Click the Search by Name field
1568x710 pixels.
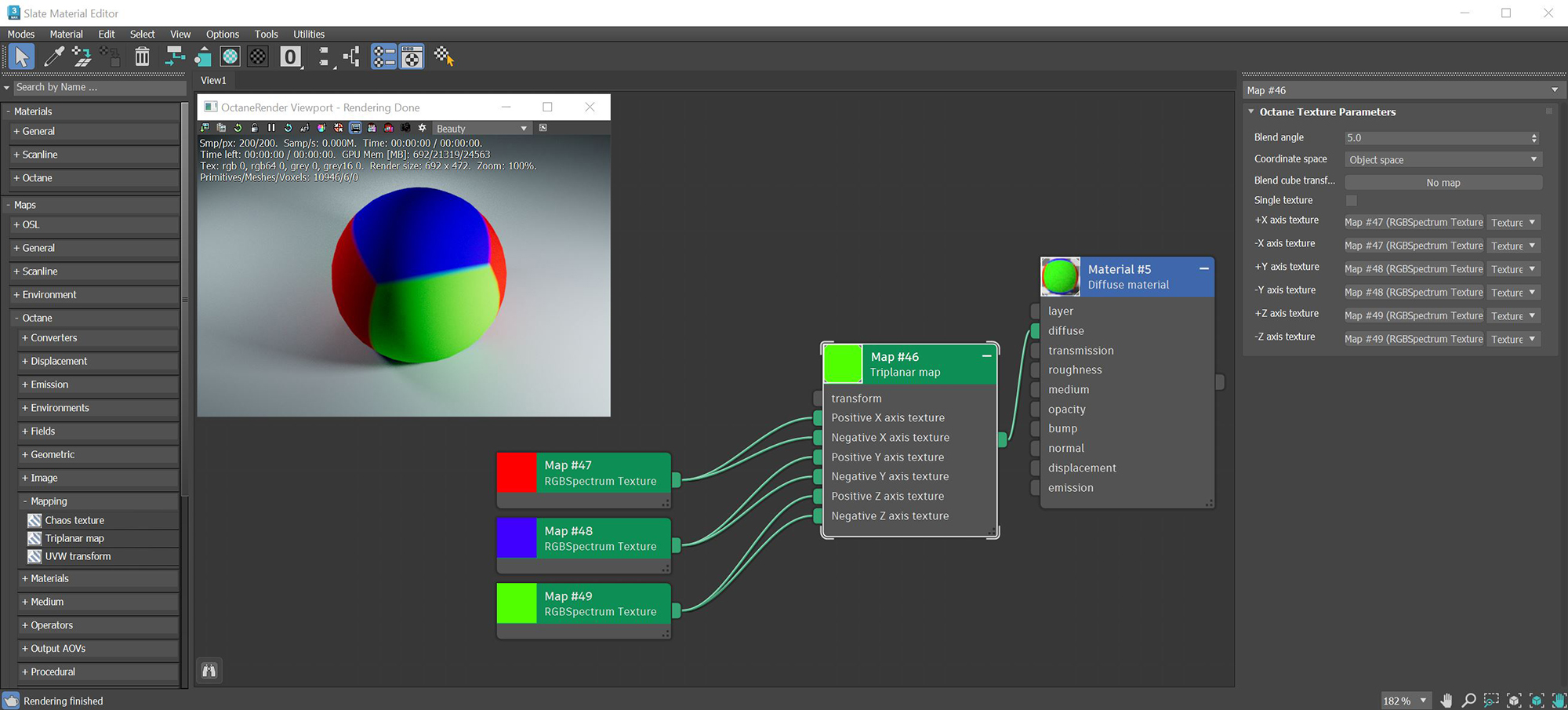pos(99,87)
